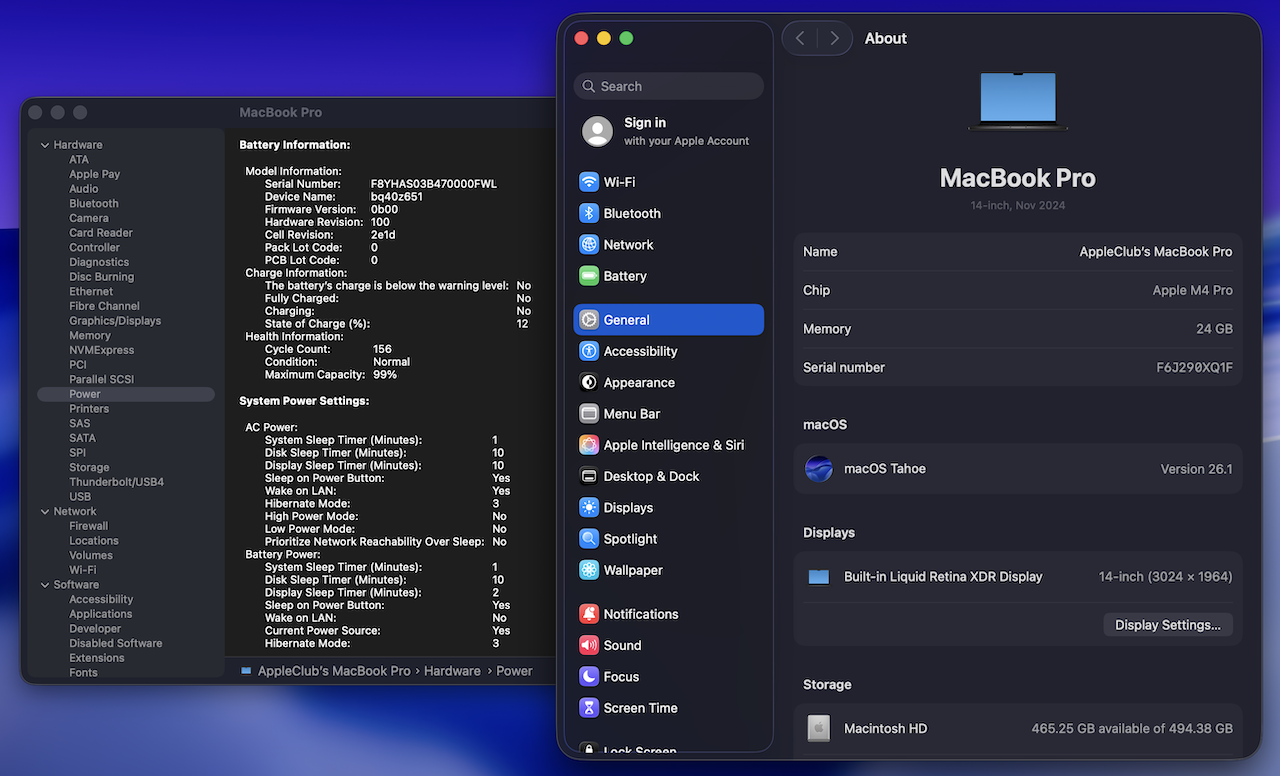Open Apple Intelligence & Siri icon
The image size is (1280, 776).
point(589,445)
